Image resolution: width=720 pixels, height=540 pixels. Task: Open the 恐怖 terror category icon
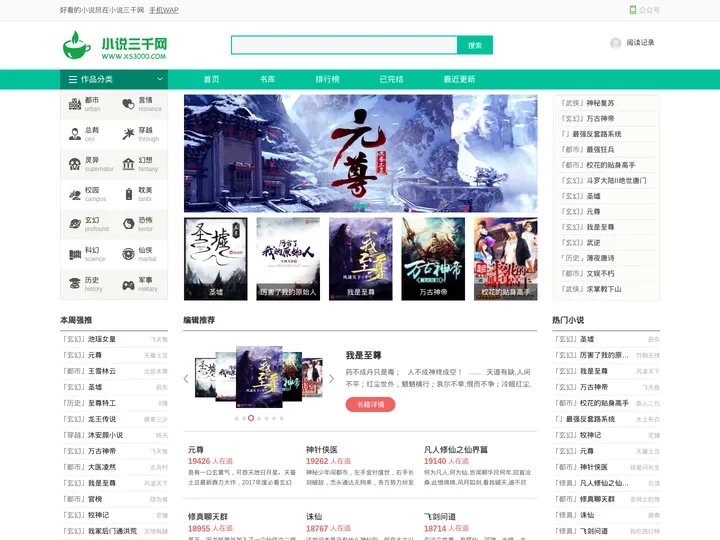(x=128, y=224)
